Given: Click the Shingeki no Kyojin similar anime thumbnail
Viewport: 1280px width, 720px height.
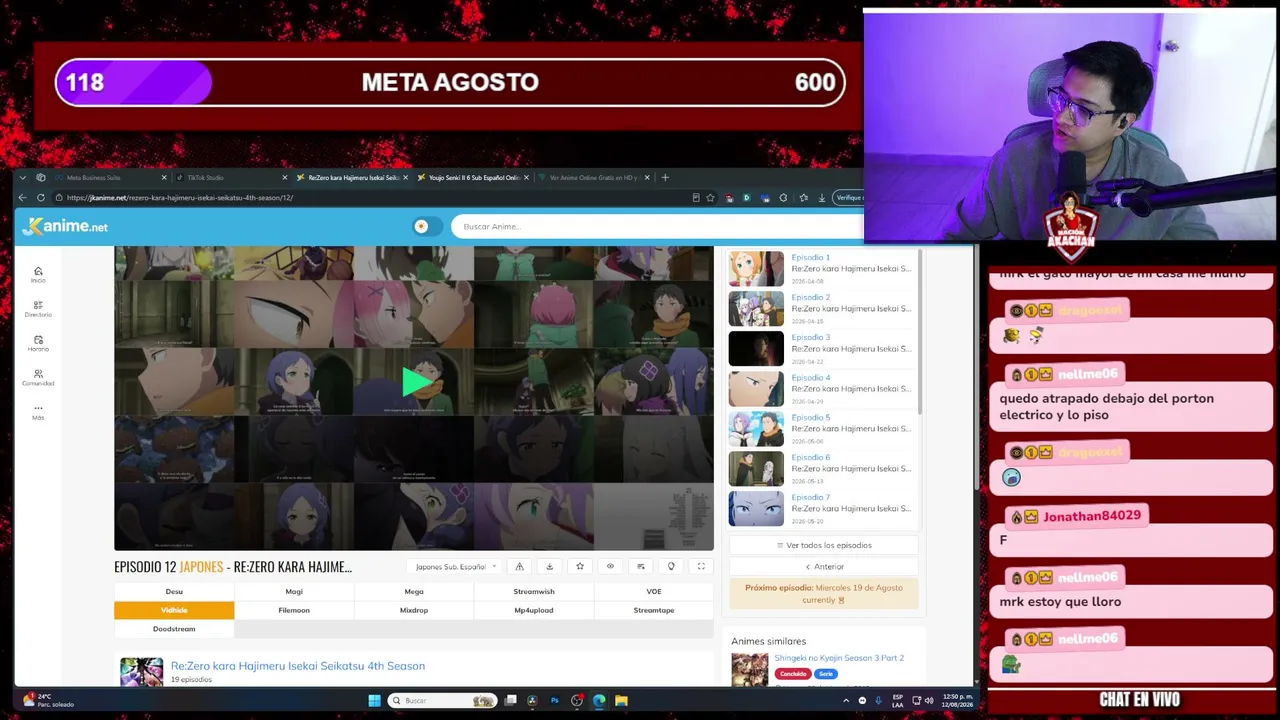Looking at the screenshot, I should point(749,670).
